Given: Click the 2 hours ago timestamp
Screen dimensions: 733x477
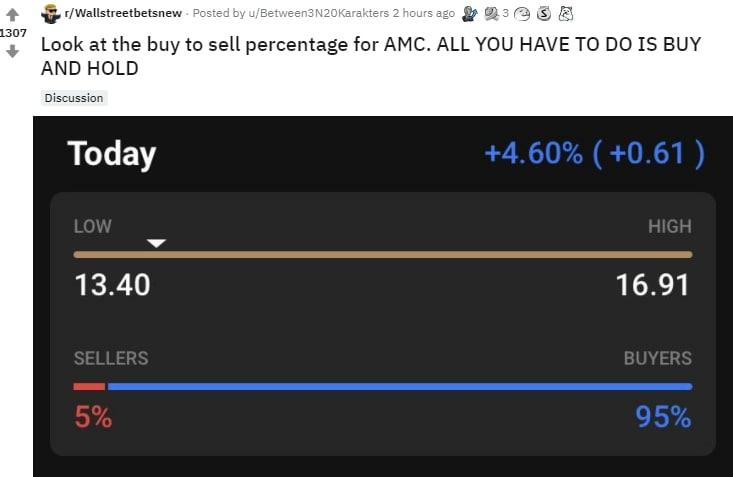Looking at the screenshot, I should (424, 13).
